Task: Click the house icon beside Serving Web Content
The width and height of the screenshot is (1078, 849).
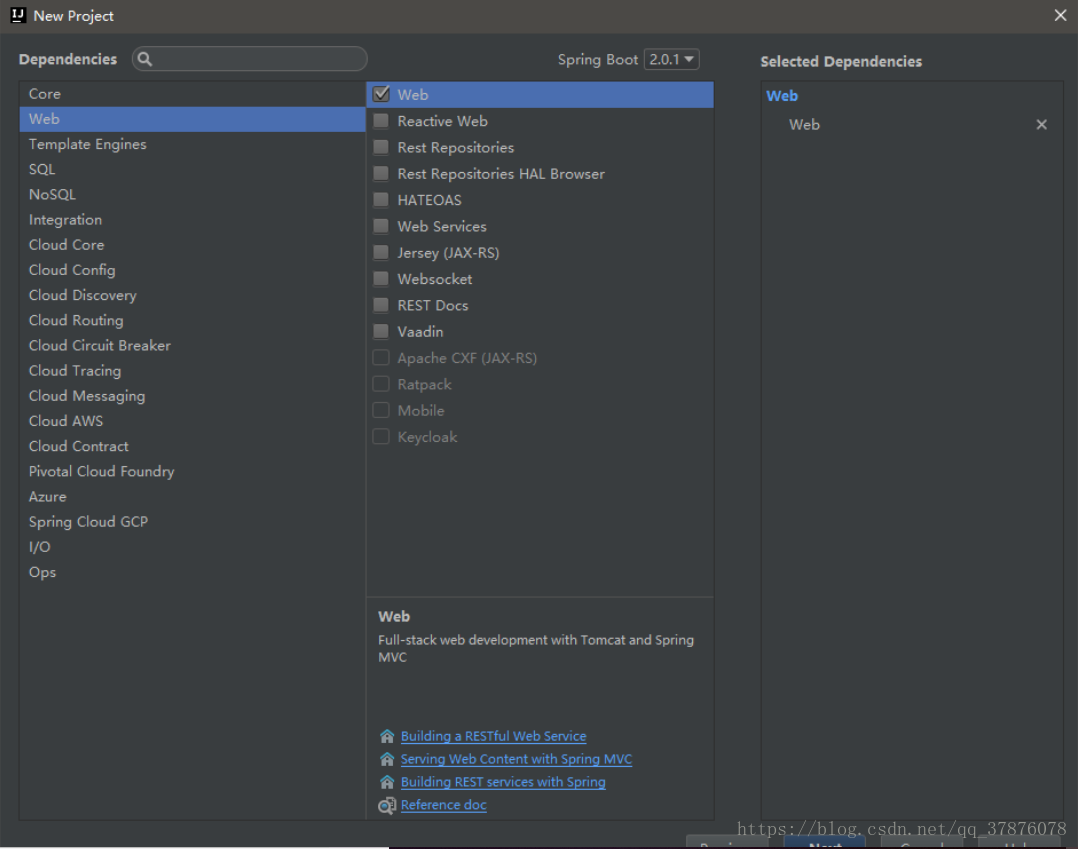Action: [x=387, y=759]
